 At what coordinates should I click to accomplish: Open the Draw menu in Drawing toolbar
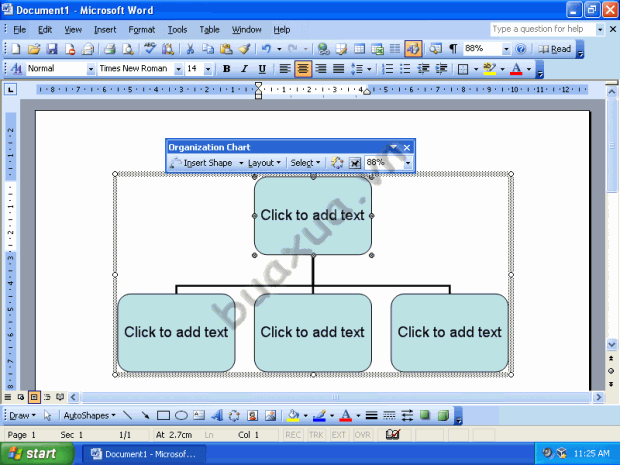tap(22, 416)
